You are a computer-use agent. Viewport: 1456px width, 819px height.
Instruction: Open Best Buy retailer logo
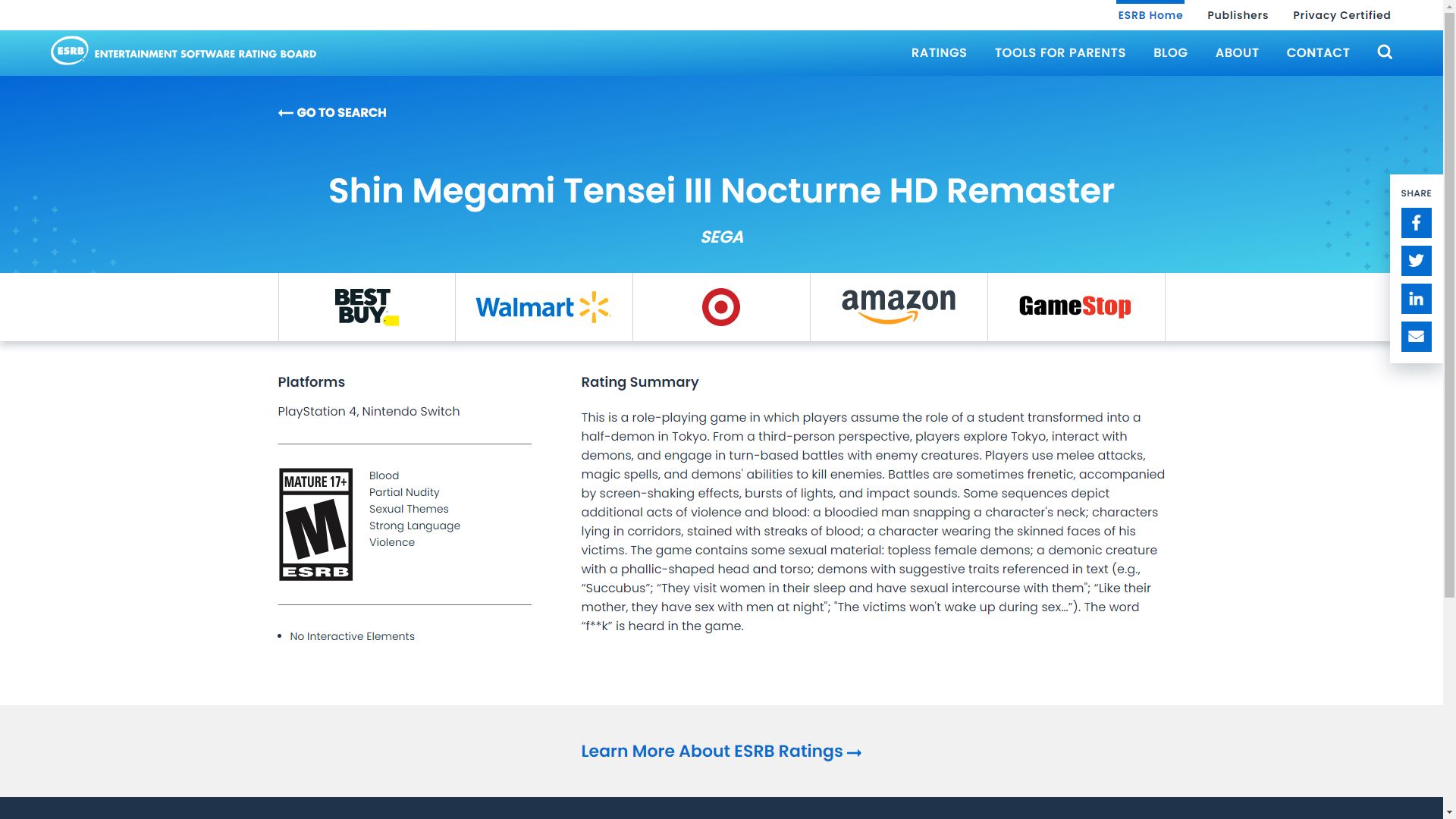click(366, 306)
